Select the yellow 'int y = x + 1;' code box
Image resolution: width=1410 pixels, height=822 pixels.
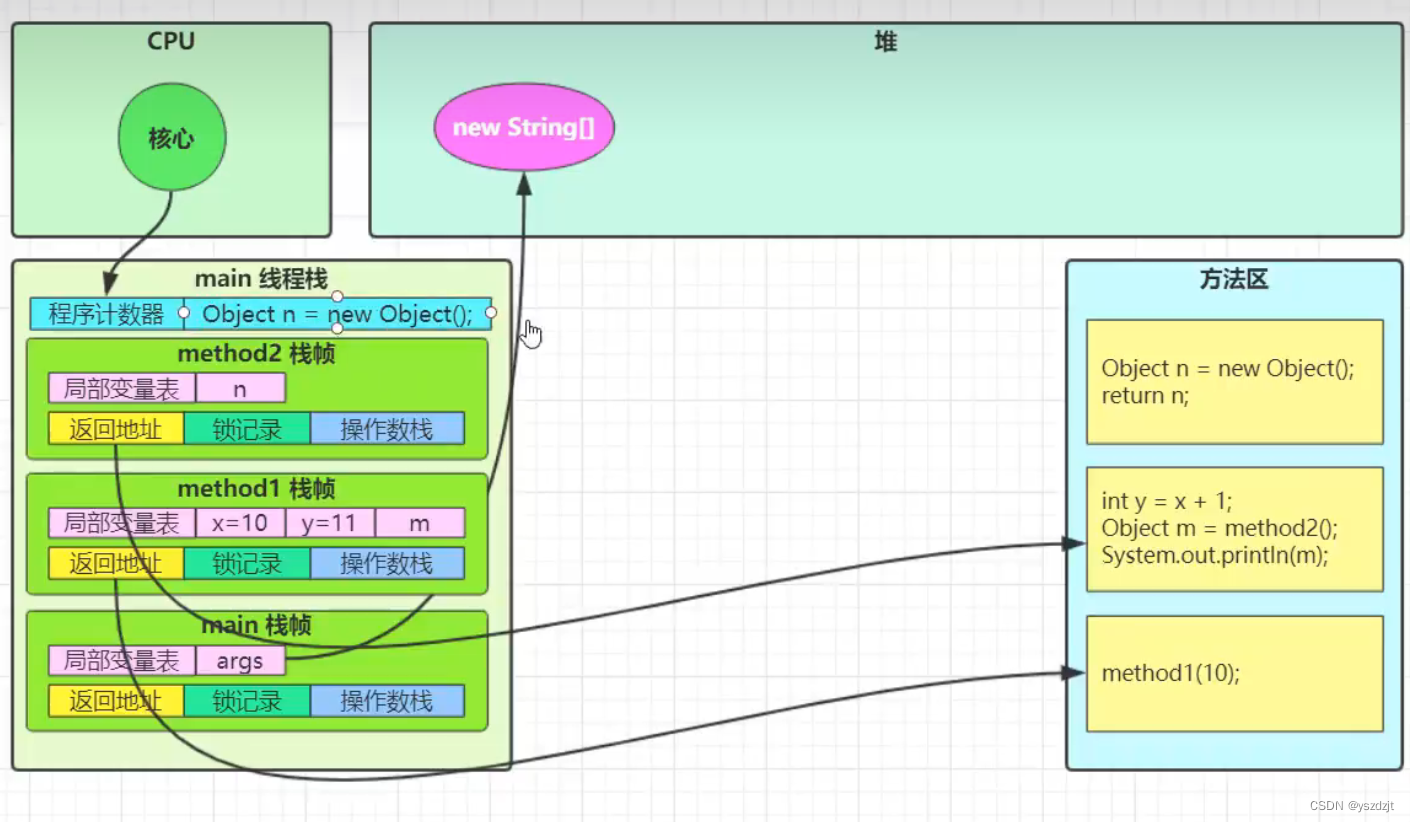coord(1235,529)
